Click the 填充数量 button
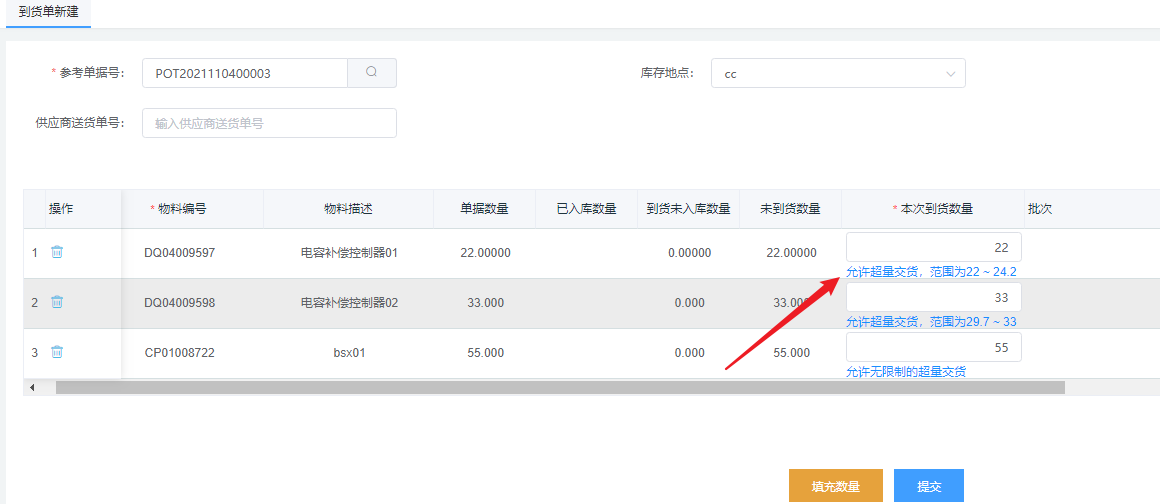Viewport: 1160px width, 504px height. pos(836,486)
